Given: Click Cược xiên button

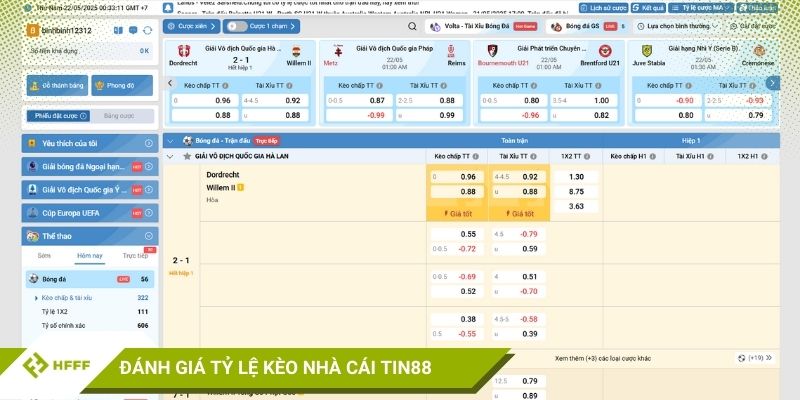Looking at the screenshot, I should [x=192, y=26].
